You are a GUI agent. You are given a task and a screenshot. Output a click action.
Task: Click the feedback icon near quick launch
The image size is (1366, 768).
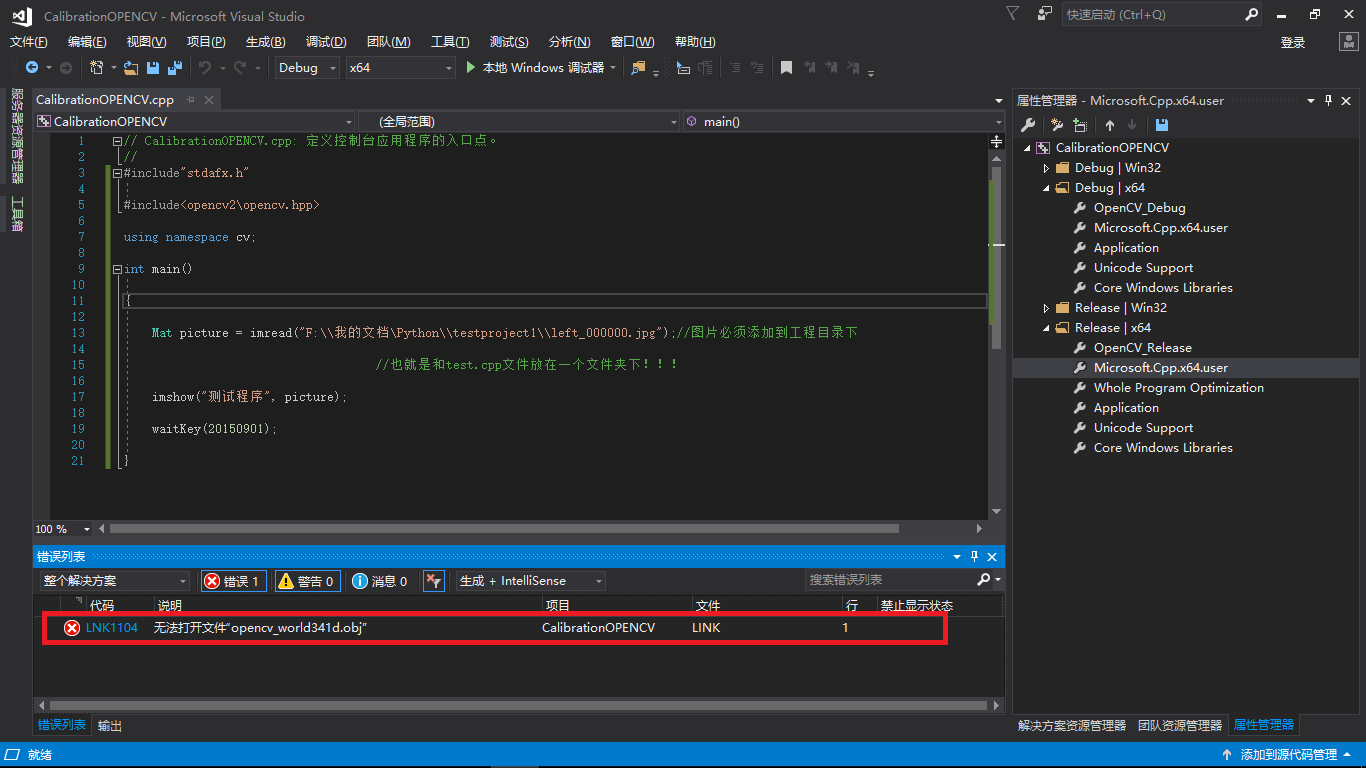click(x=1045, y=14)
